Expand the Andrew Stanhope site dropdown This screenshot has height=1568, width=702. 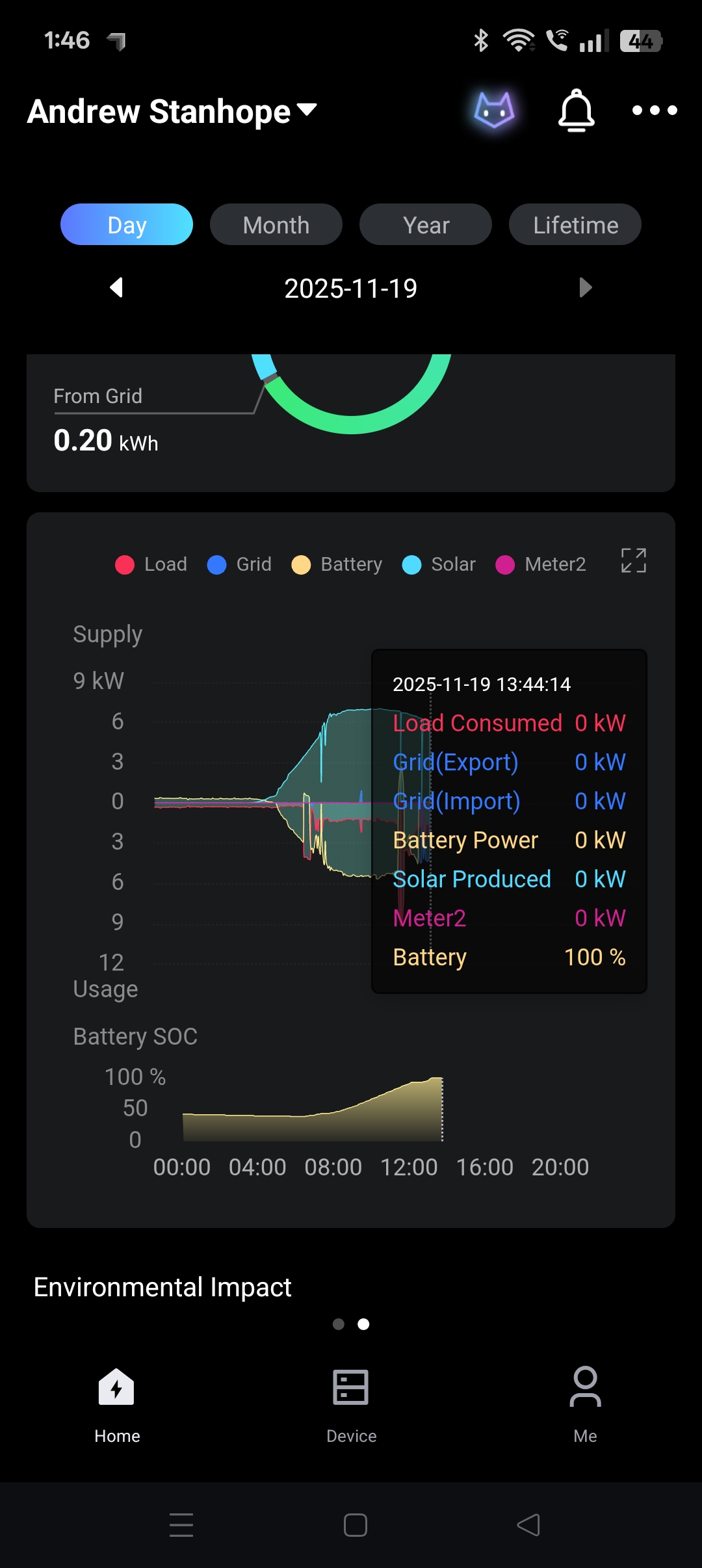tap(172, 111)
